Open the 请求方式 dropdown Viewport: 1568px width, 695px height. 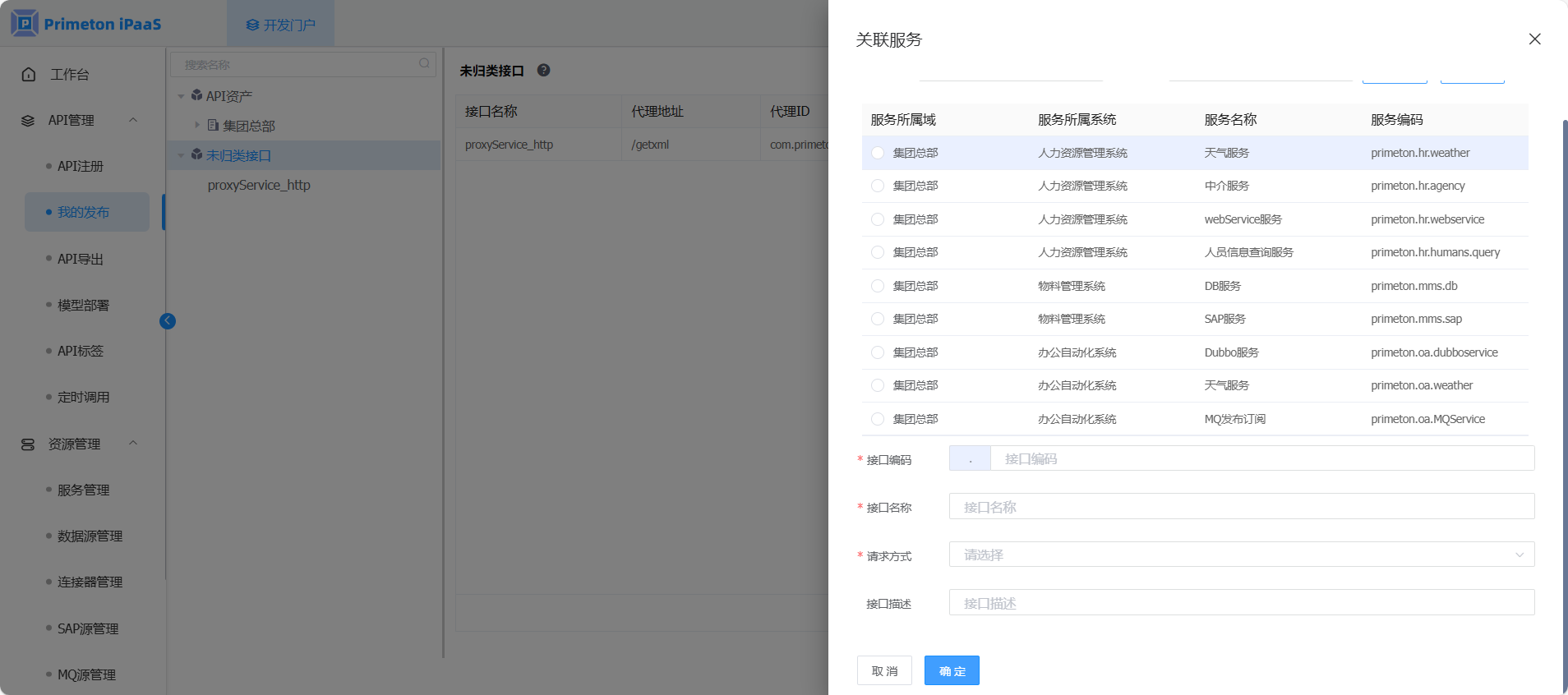point(1241,555)
